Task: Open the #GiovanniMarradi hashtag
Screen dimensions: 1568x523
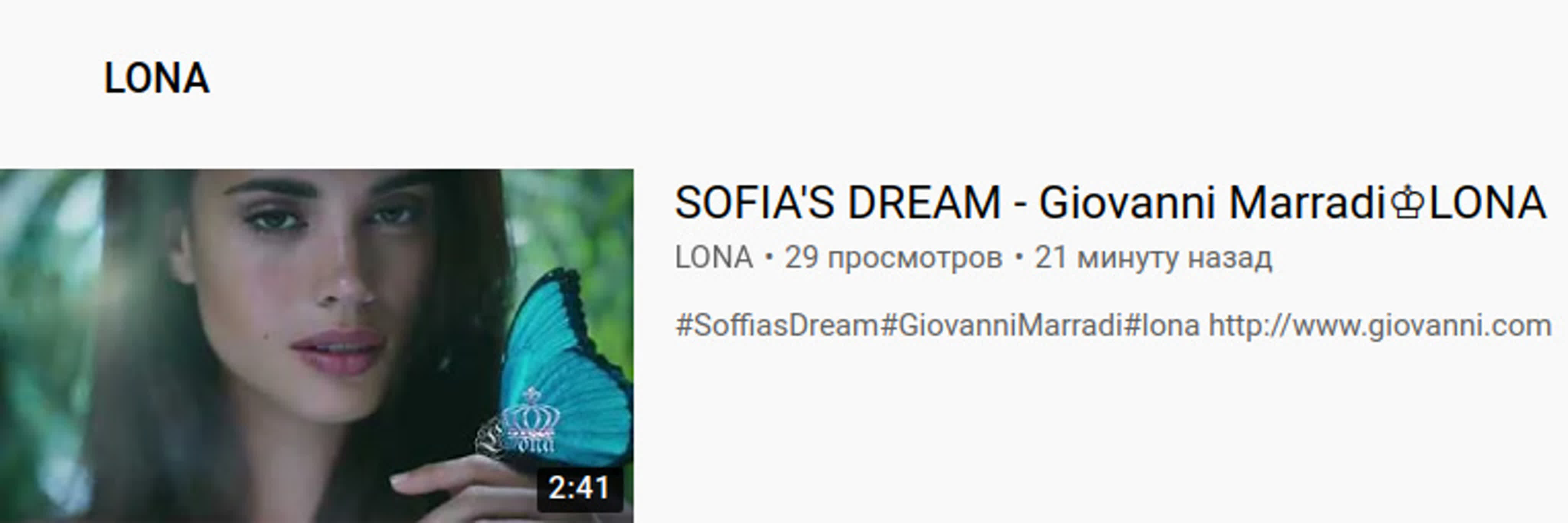Action: pyautogui.click(x=1001, y=326)
